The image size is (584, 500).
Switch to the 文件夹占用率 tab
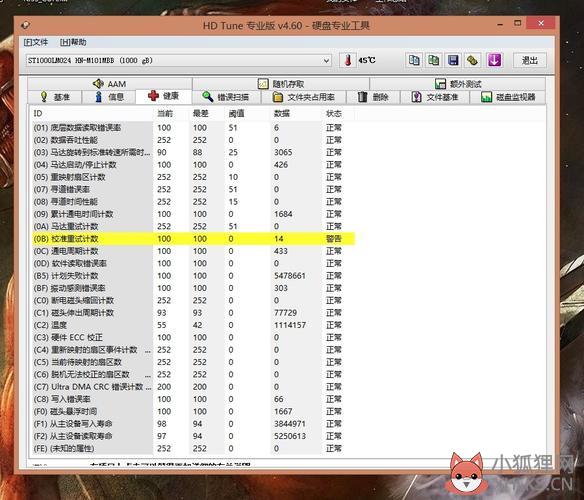point(304,97)
